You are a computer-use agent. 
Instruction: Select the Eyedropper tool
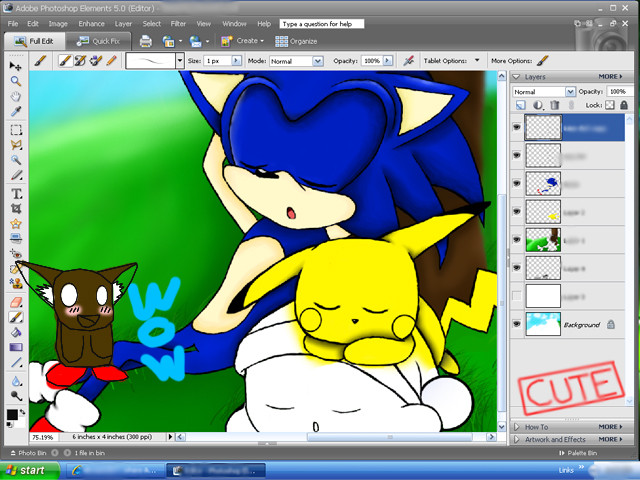tap(16, 111)
